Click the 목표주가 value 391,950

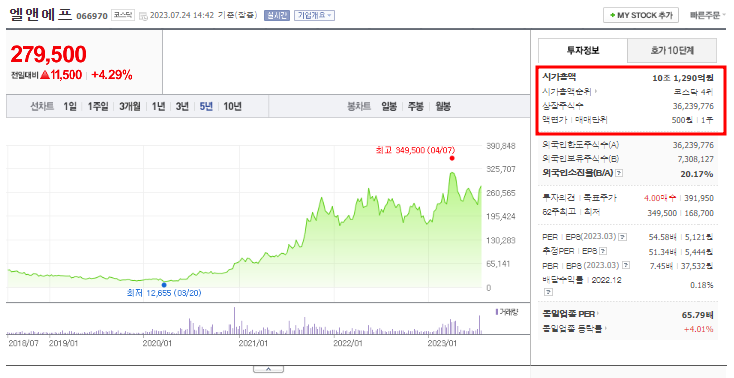point(698,198)
